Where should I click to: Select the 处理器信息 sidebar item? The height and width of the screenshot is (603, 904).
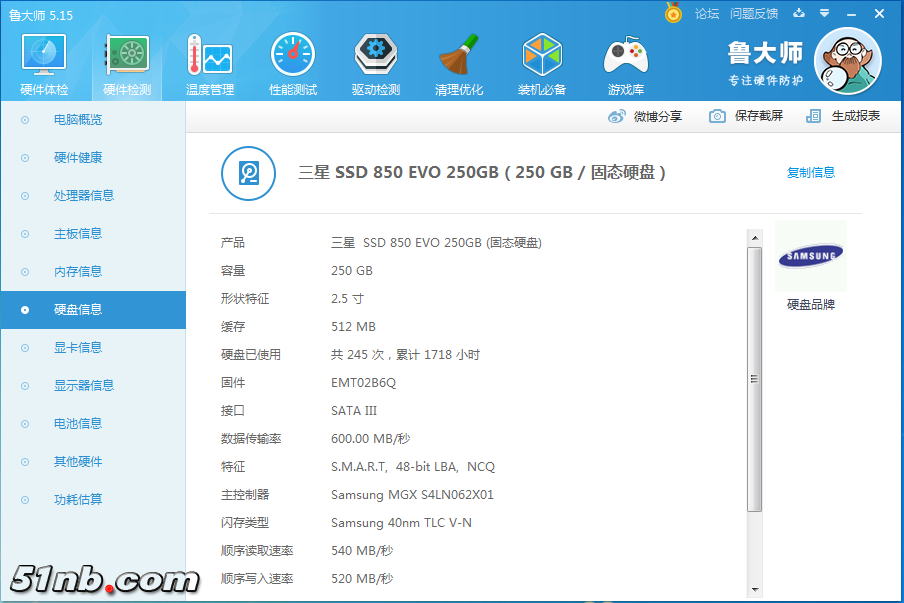(84, 196)
